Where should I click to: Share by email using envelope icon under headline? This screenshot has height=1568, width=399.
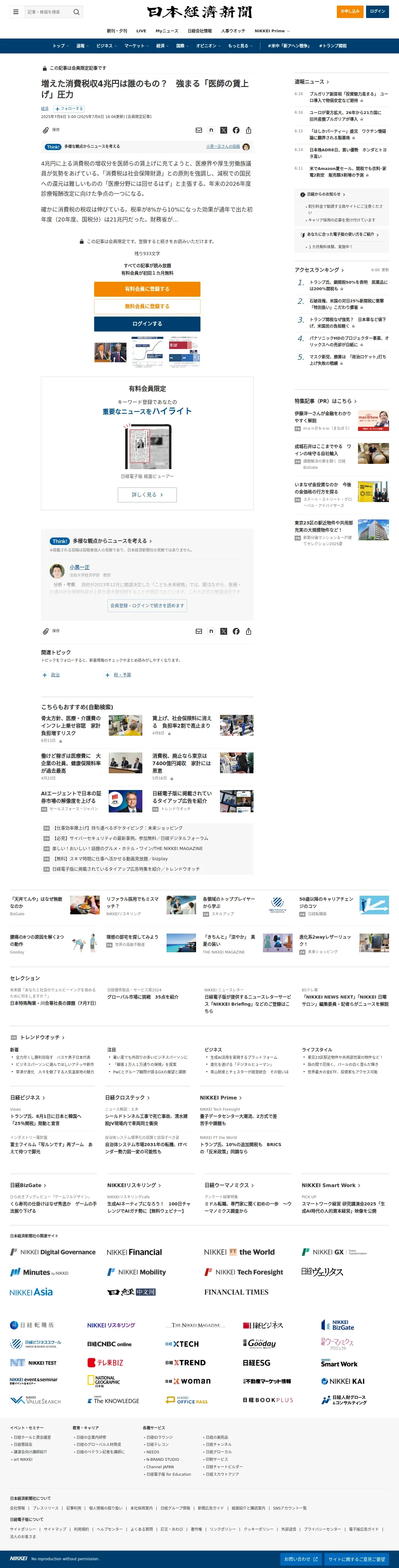(x=199, y=130)
